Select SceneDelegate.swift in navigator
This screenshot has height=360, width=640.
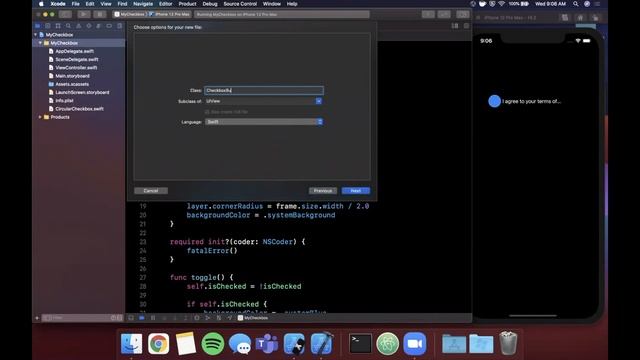77,60
